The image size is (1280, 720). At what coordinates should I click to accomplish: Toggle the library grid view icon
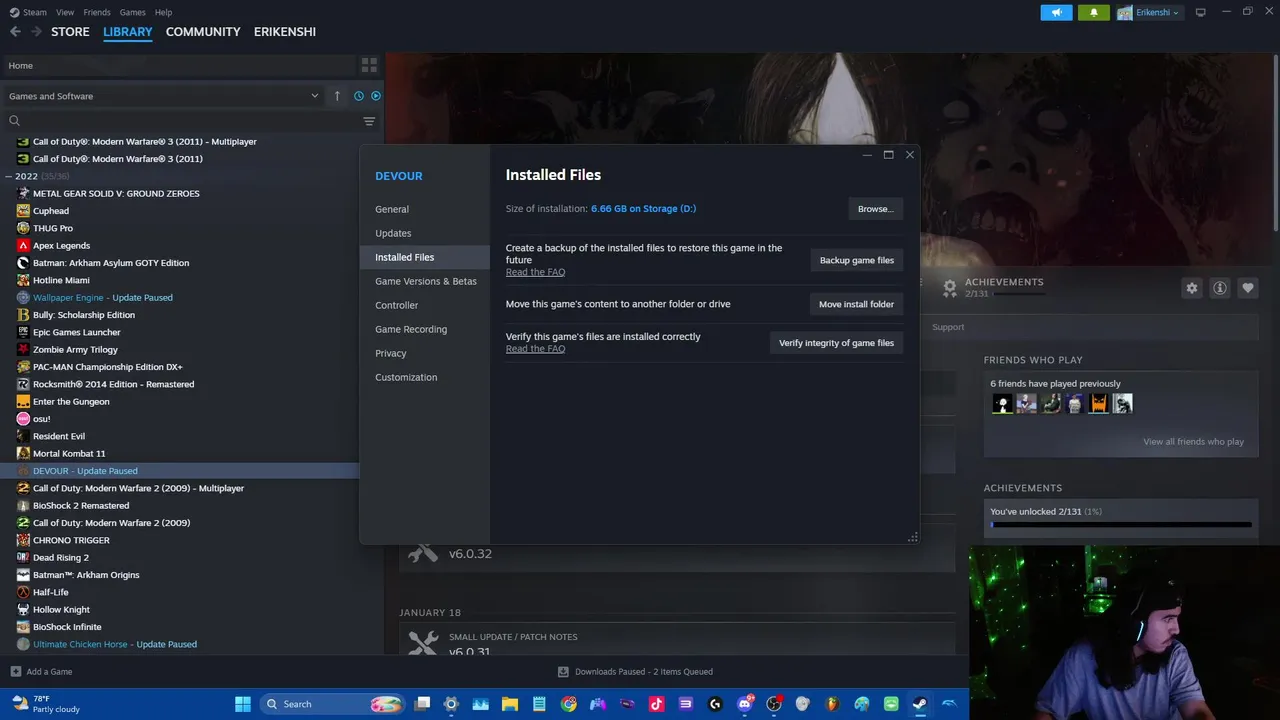click(369, 65)
